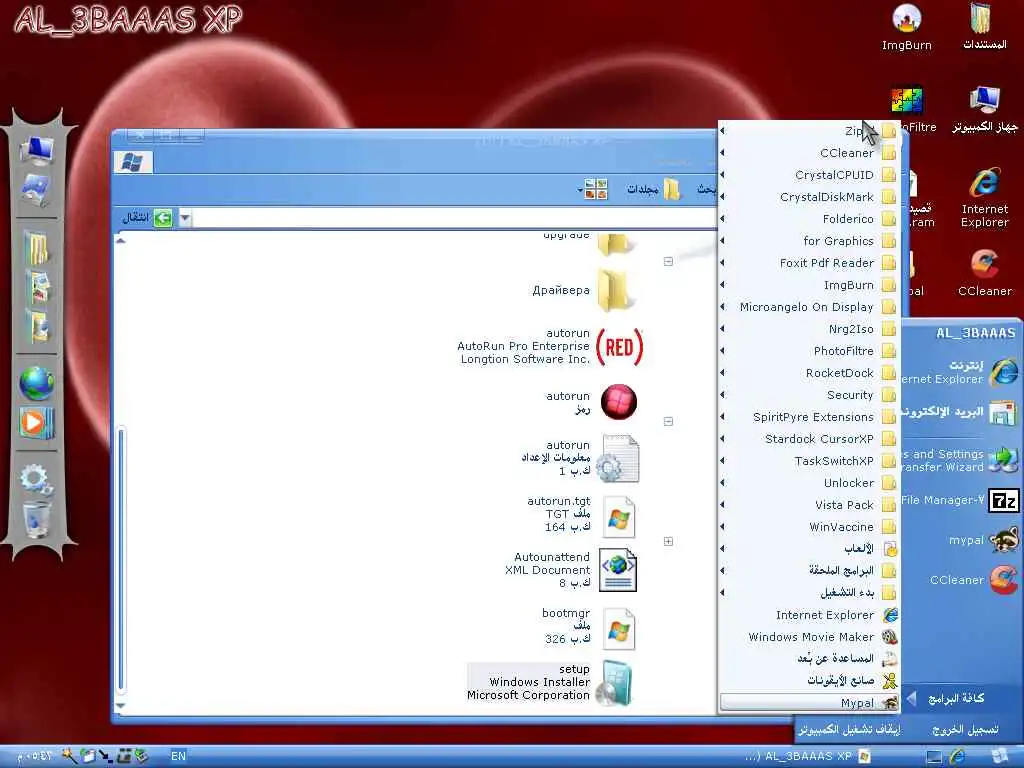The height and width of the screenshot is (768, 1024).
Task: Expand the Vista Pack menu entry
Action: (809, 505)
